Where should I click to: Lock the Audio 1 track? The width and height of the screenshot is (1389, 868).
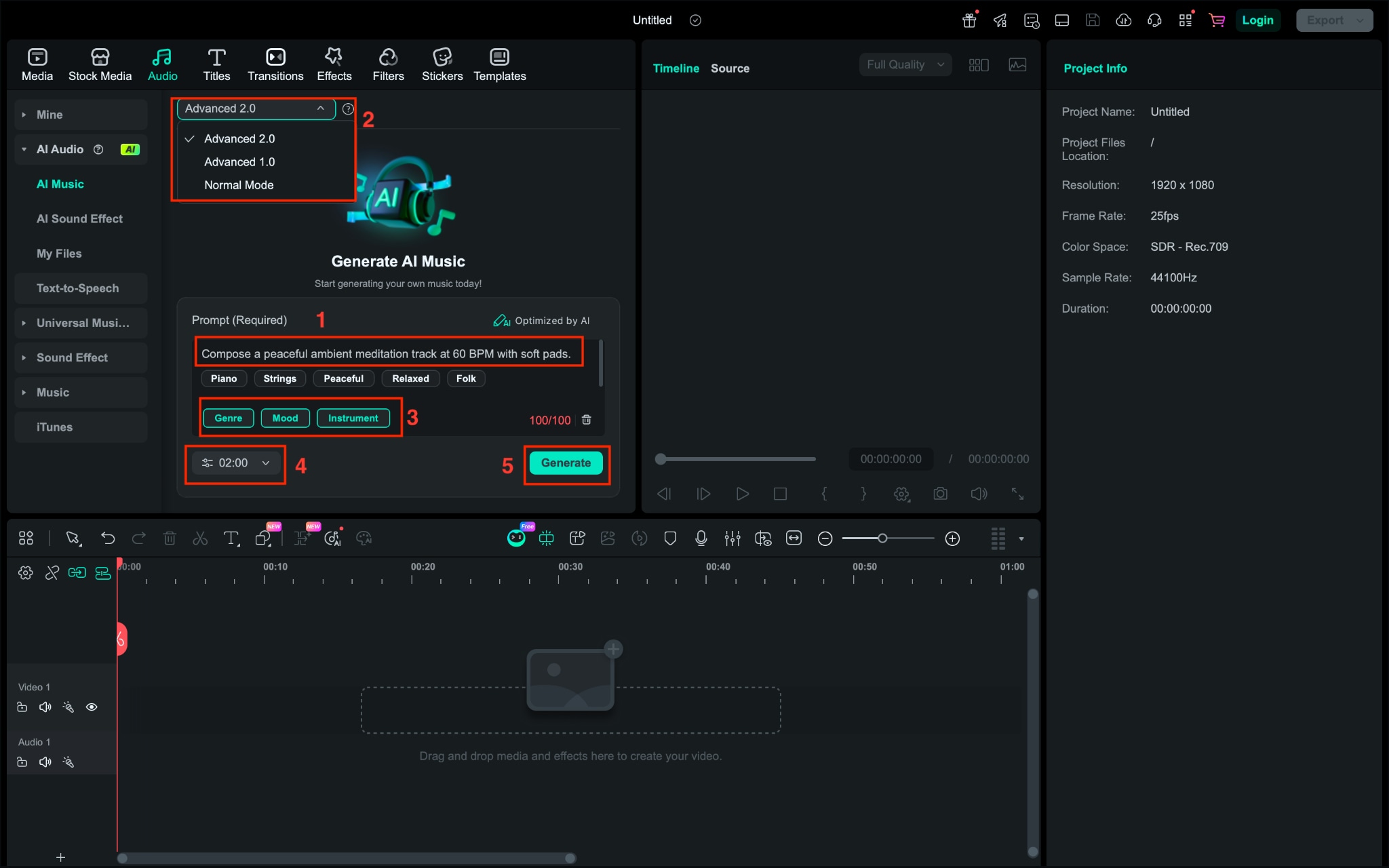pyautogui.click(x=22, y=762)
